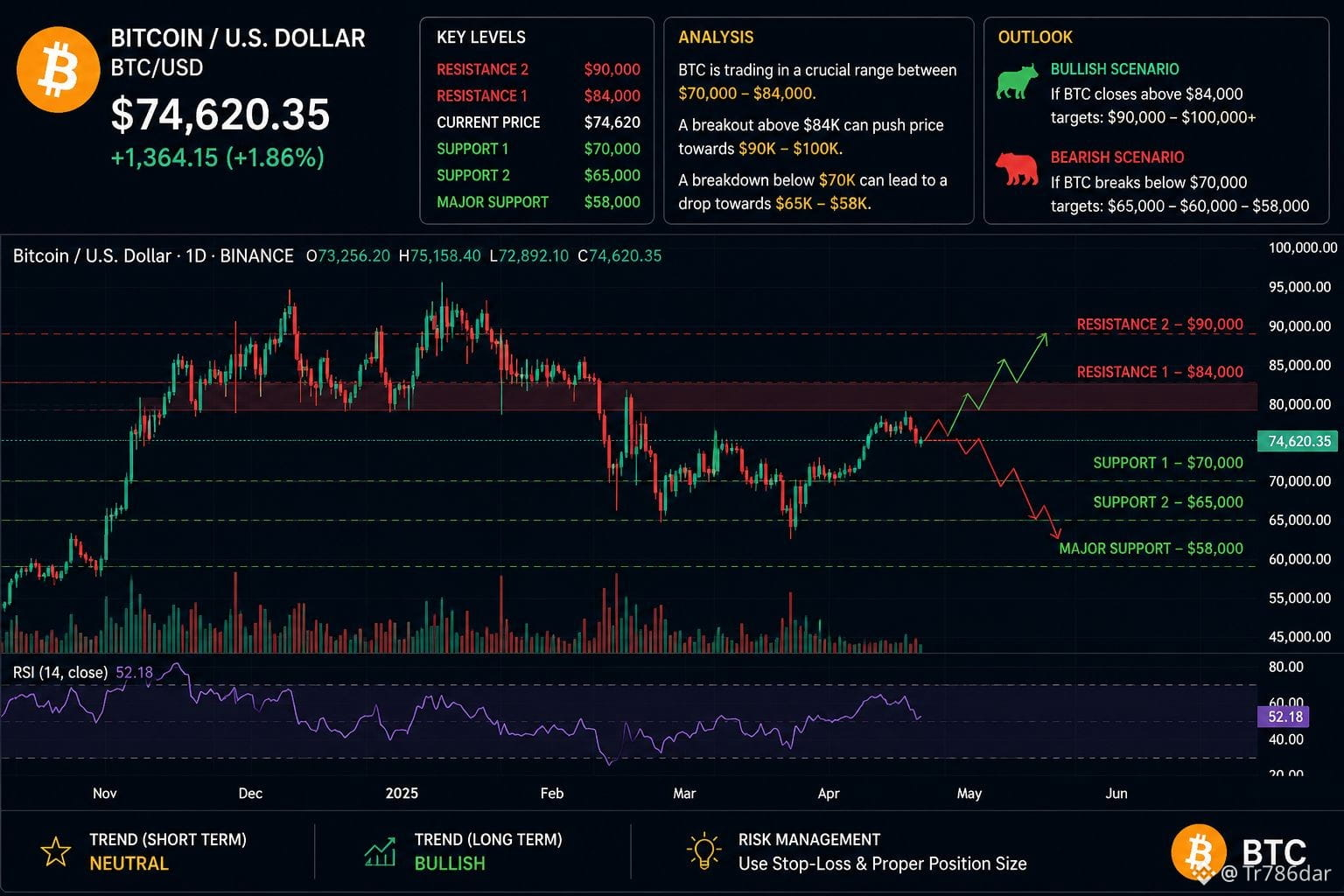Click the "OUTLOOK" panel heading
The width and height of the screenshot is (1344, 896).
[x=1035, y=37]
